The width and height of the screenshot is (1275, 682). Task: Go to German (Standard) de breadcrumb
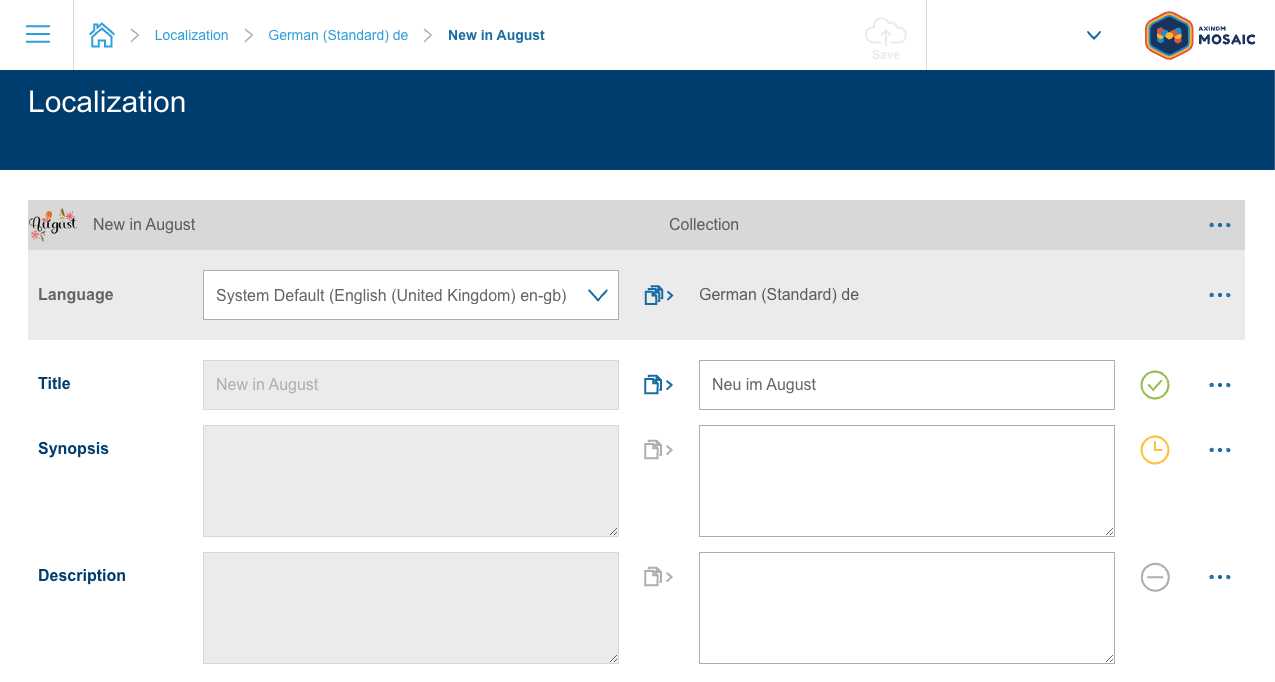[x=338, y=35]
